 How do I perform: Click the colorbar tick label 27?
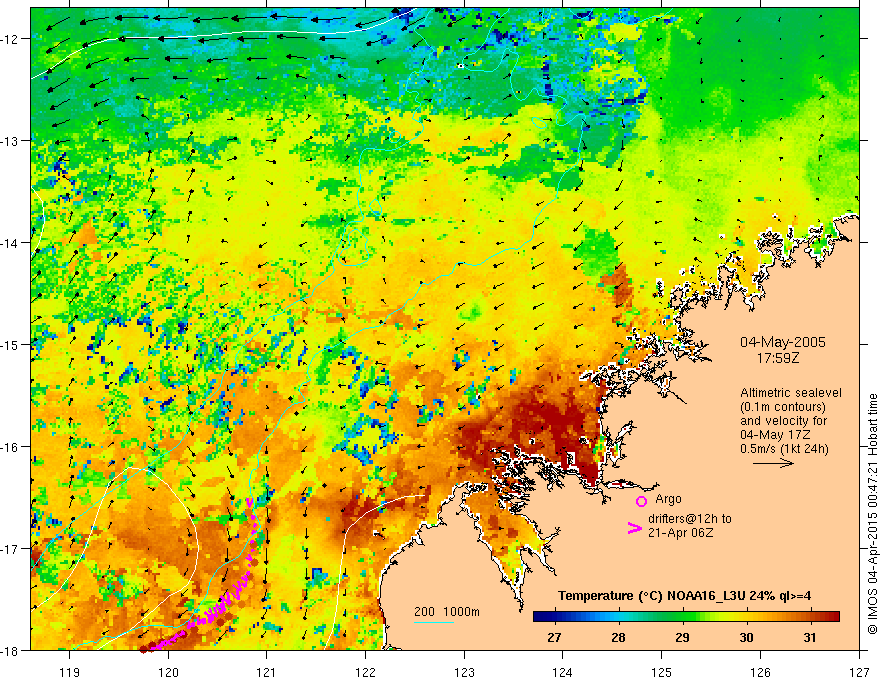554,637
